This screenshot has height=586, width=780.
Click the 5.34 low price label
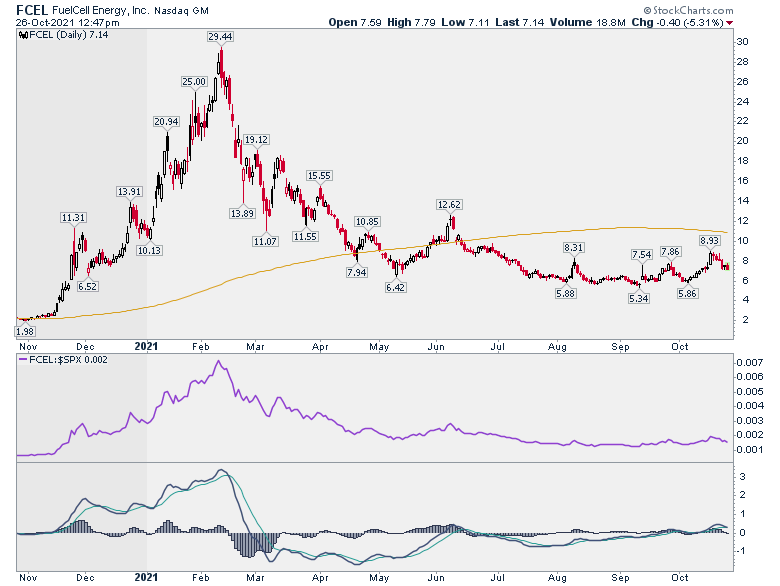click(639, 299)
